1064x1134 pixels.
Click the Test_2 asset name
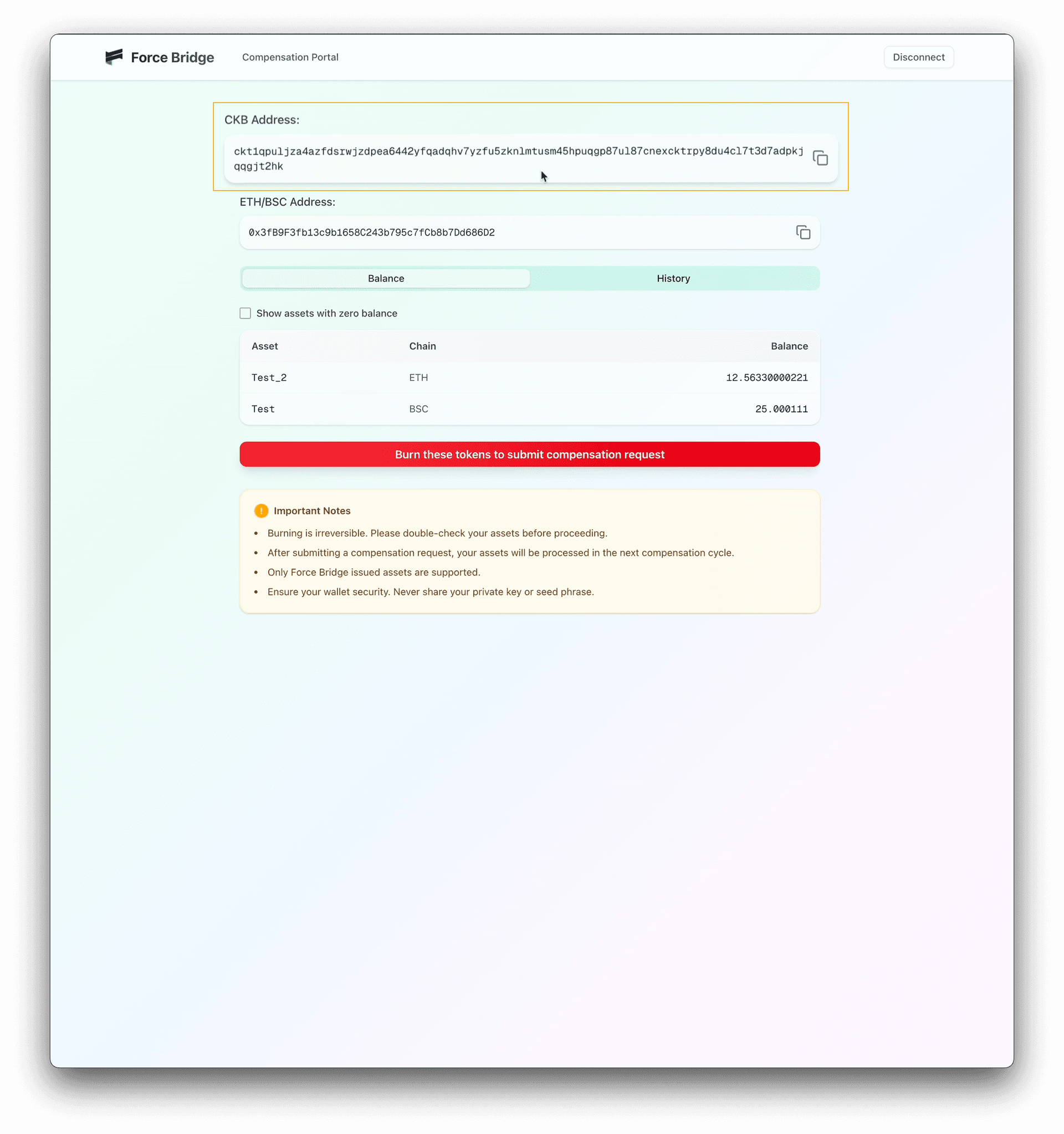click(x=269, y=377)
